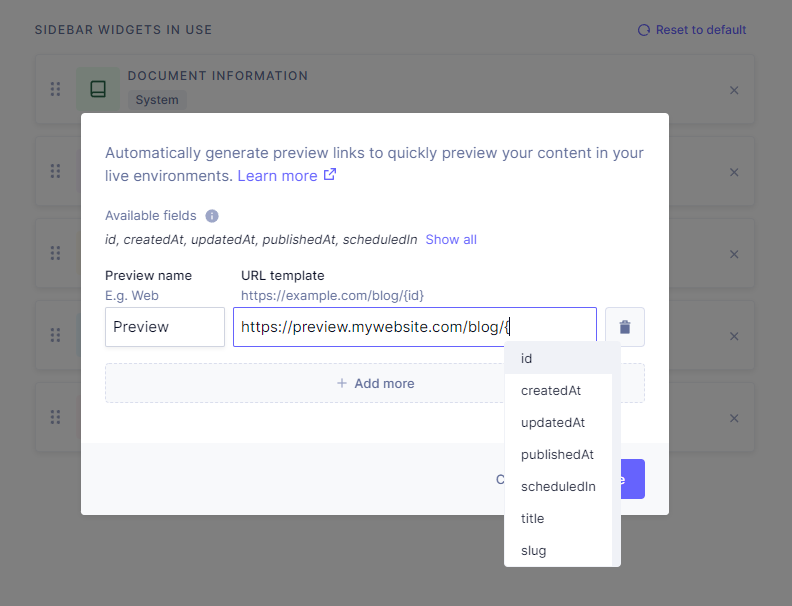Click the Reset to default link

[692, 30]
